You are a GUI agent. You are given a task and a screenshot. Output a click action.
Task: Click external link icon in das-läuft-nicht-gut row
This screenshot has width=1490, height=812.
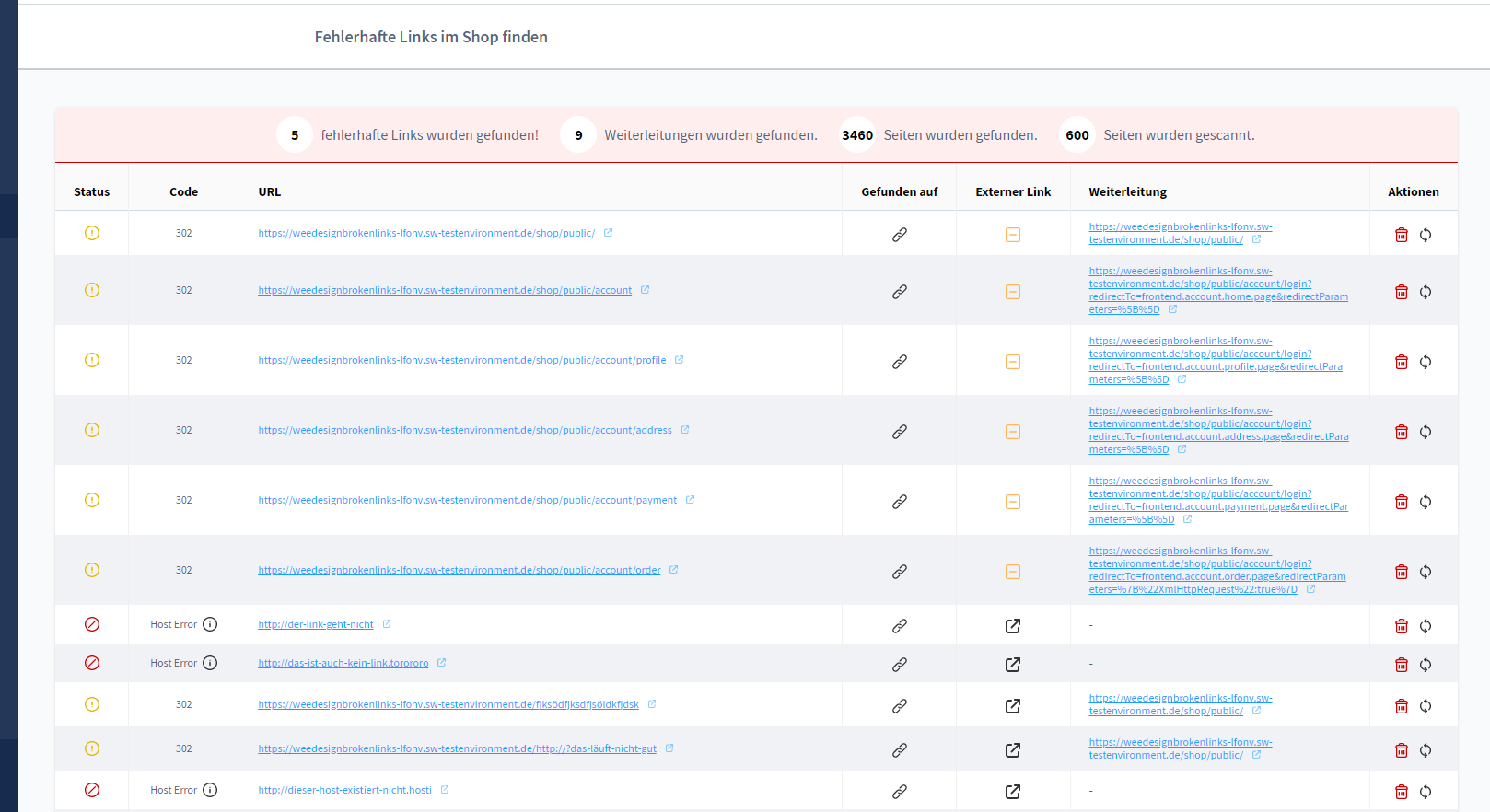coord(1013,750)
